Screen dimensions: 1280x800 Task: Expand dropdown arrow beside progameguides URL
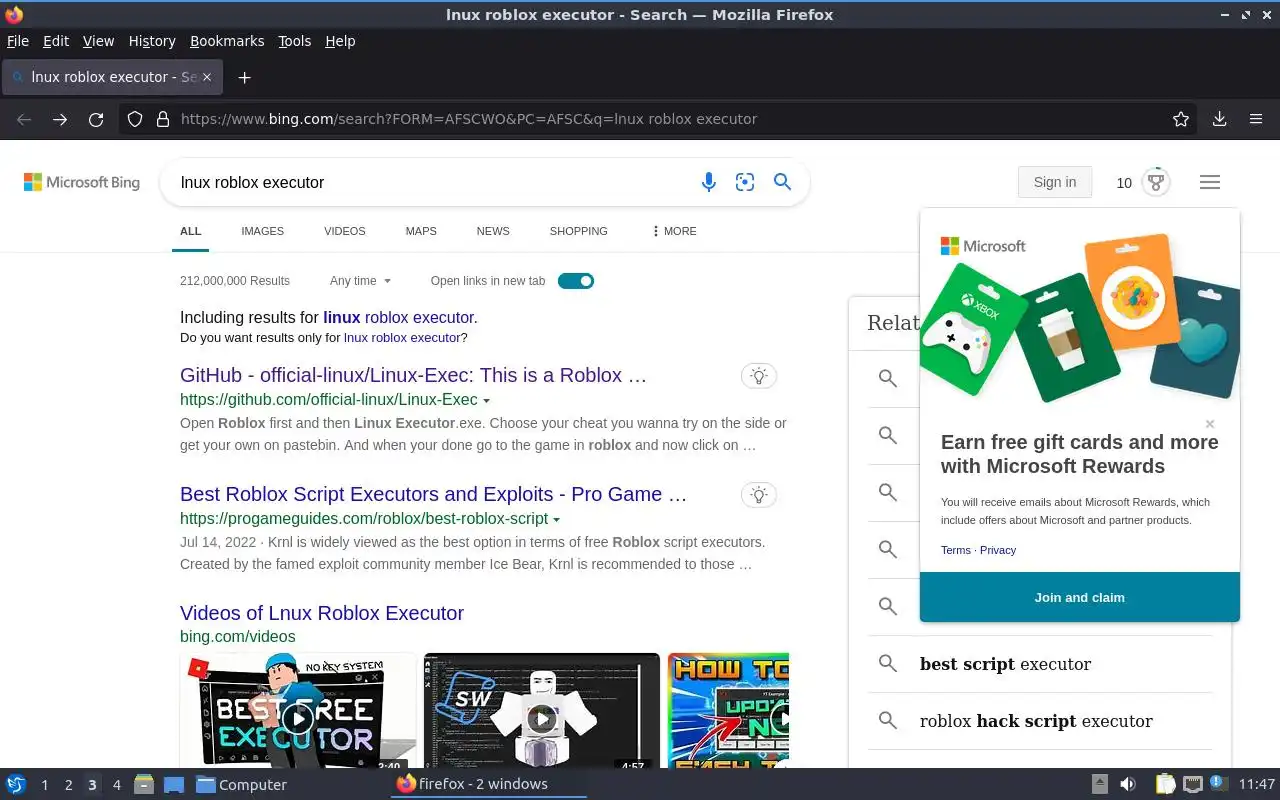click(557, 520)
